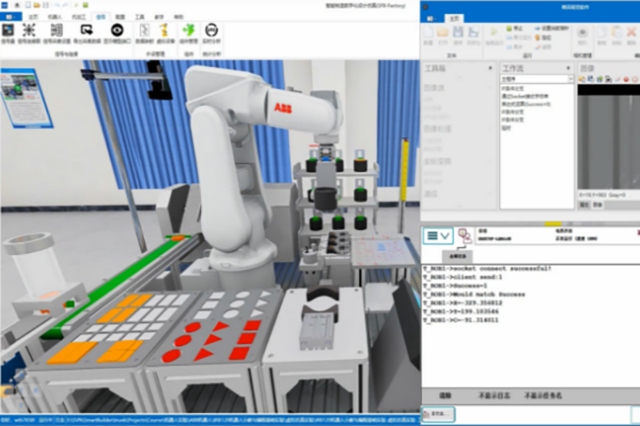
Task: Select the Mould match Success log line
Action: click(x=474, y=294)
